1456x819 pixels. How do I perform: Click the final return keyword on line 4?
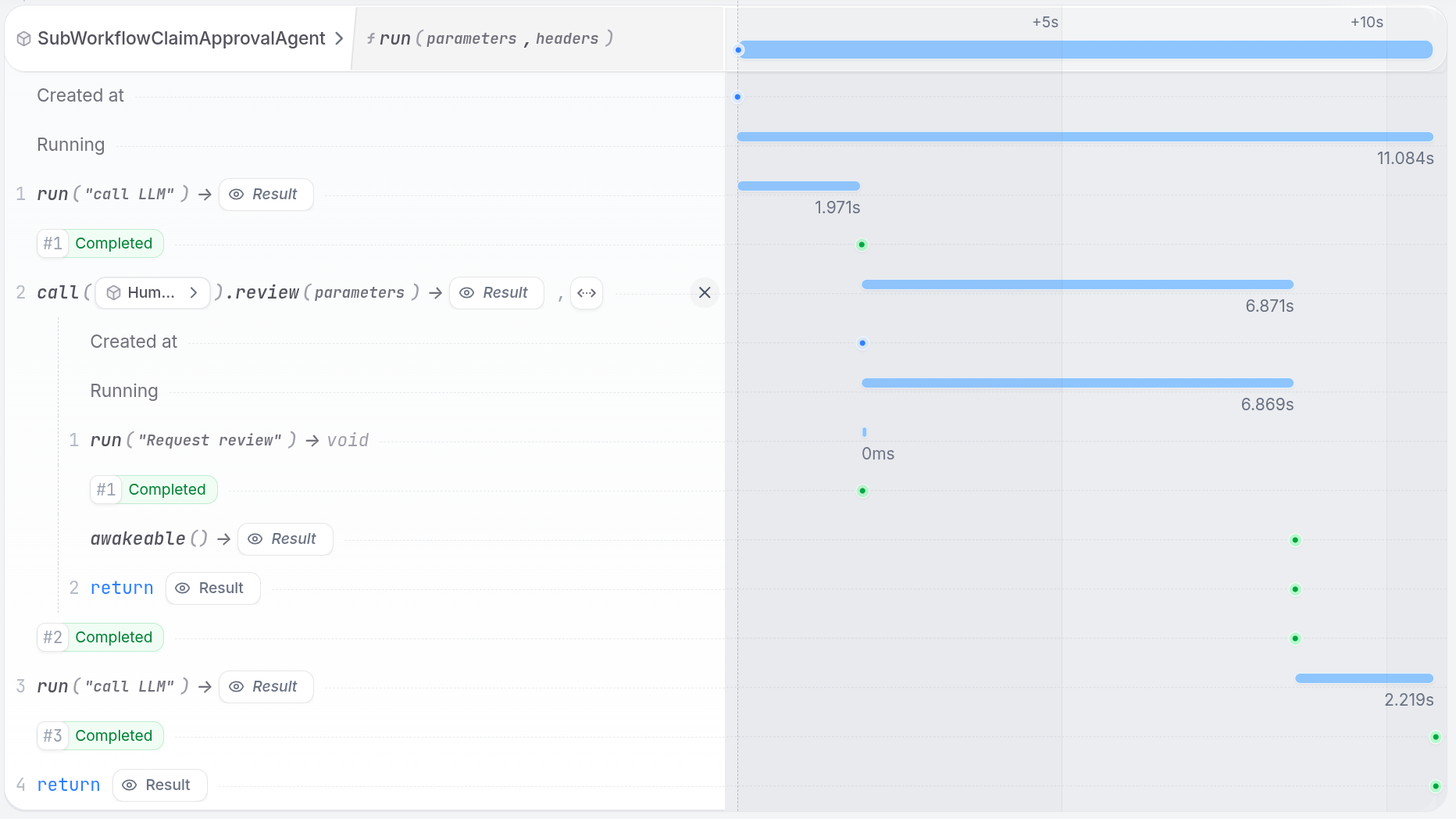[x=69, y=785]
